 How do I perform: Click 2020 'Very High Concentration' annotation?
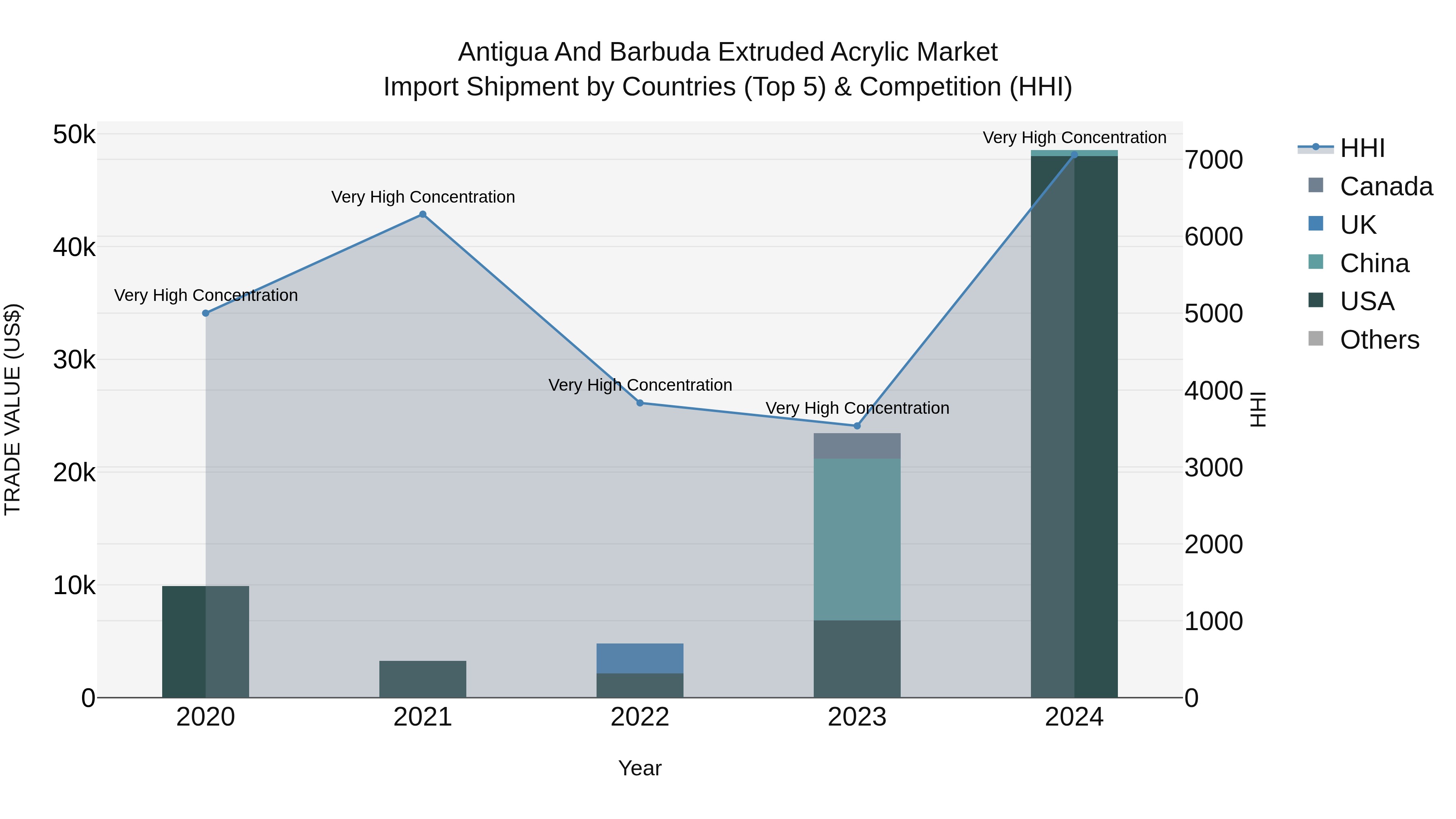tap(206, 295)
